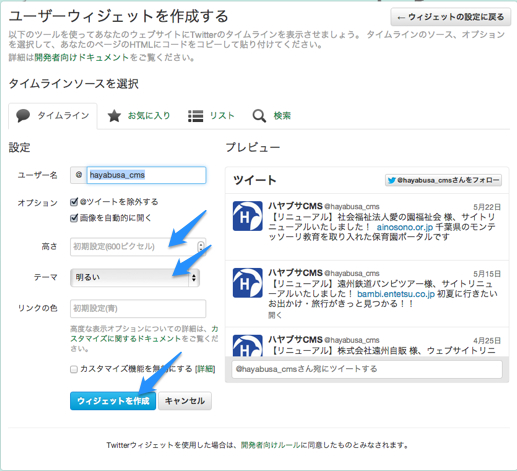
Task: Uncheck @ツイートを除外する option
Action: click(x=74, y=202)
